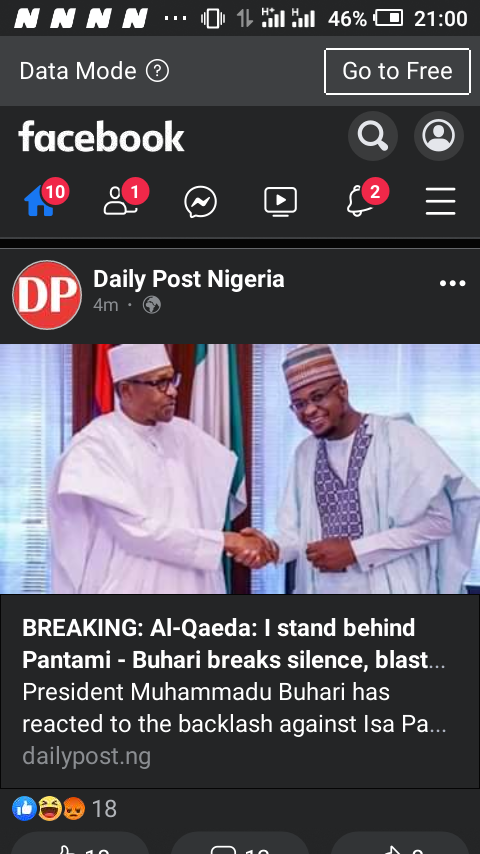The width and height of the screenshot is (480, 854).
Task: Open the Data Mode help question mark
Action: pyautogui.click(x=157, y=71)
